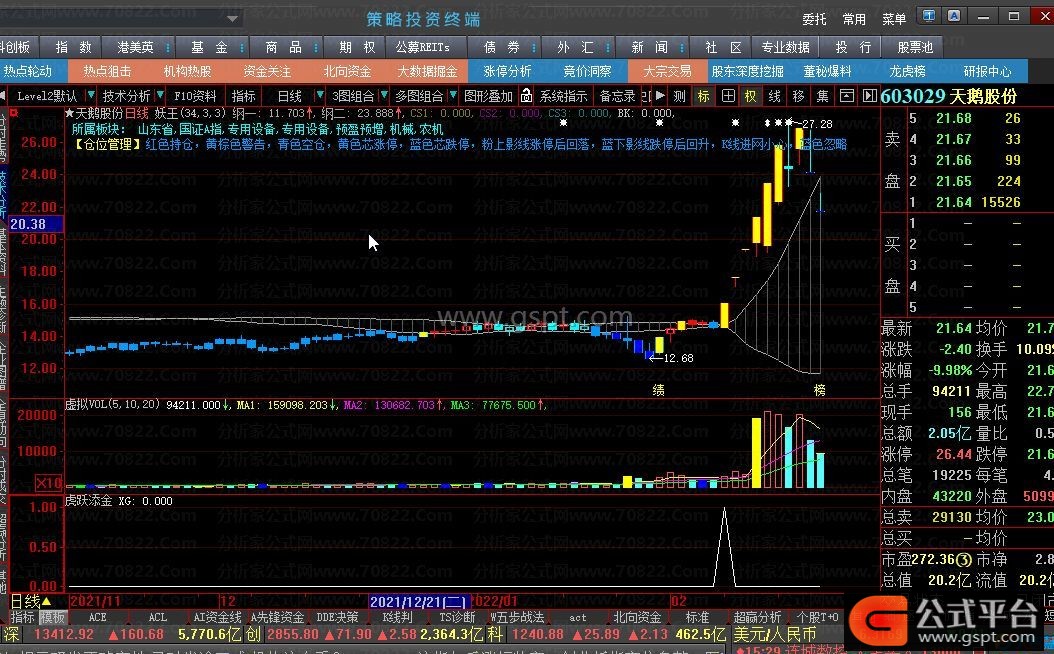Click the 图形叠加 toolbar button

point(489,96)
